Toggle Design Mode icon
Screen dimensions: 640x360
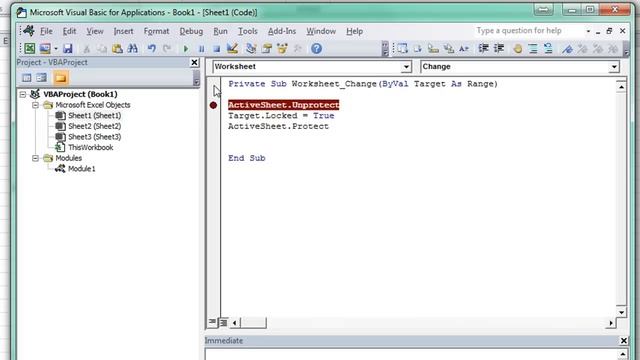[x=232, y=49]
